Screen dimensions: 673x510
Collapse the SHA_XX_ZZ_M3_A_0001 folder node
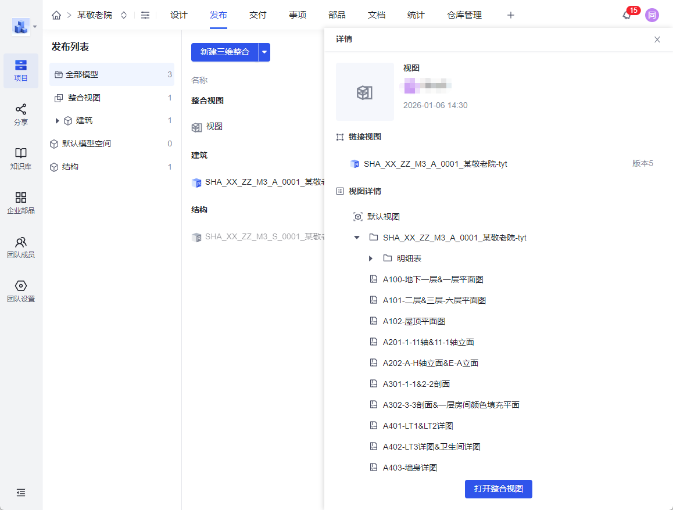357,238
